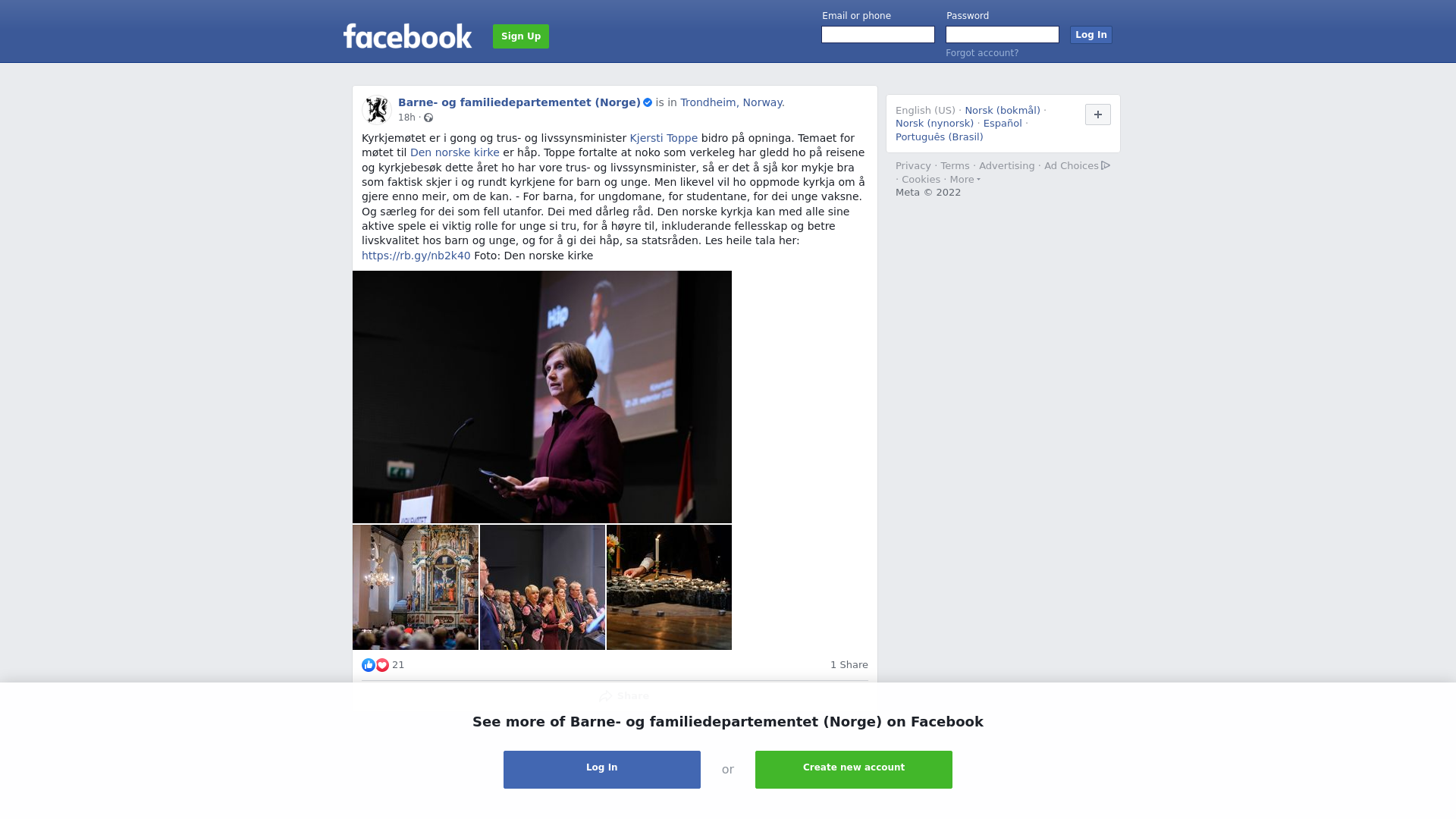Click the like reaction icon

pyautogui.click(x=369, y=665)
